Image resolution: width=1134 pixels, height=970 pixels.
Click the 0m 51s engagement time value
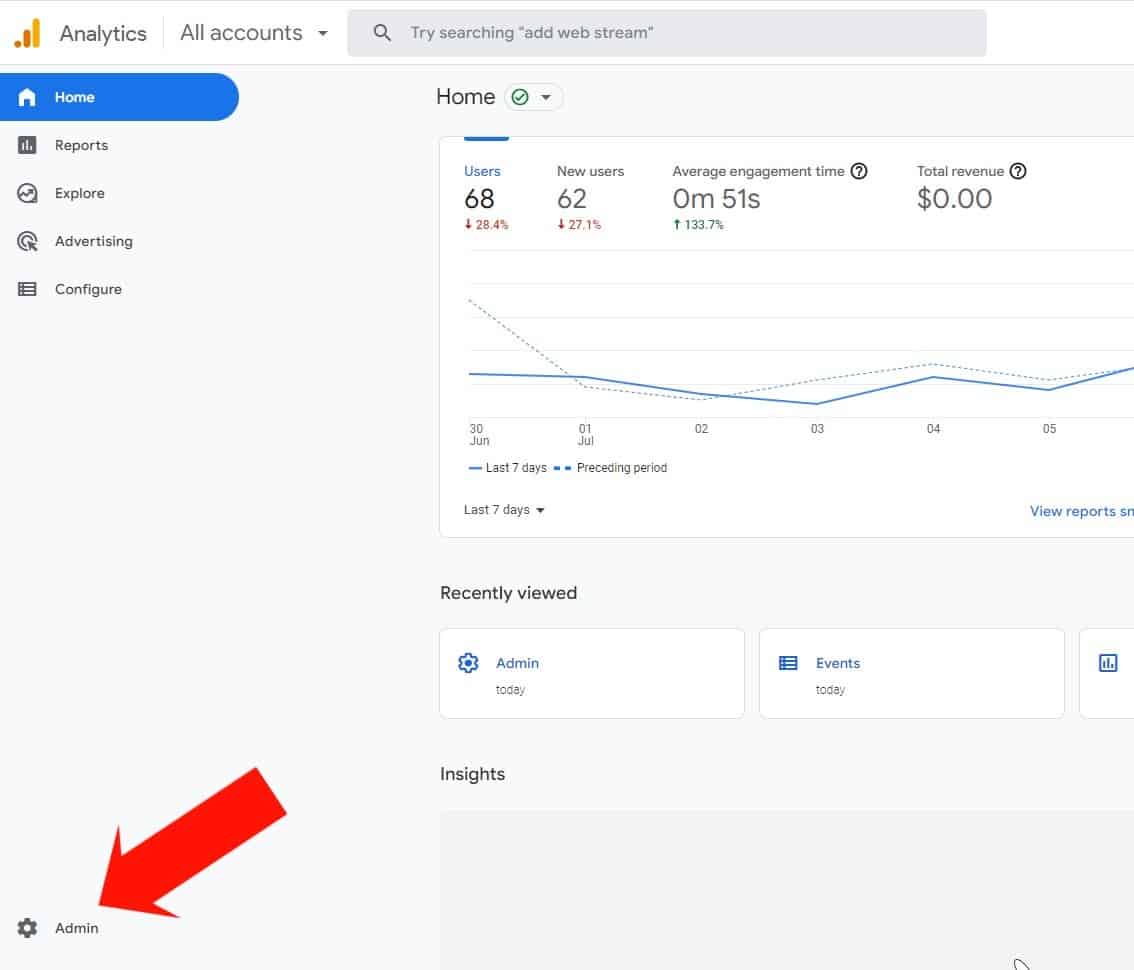716,199
